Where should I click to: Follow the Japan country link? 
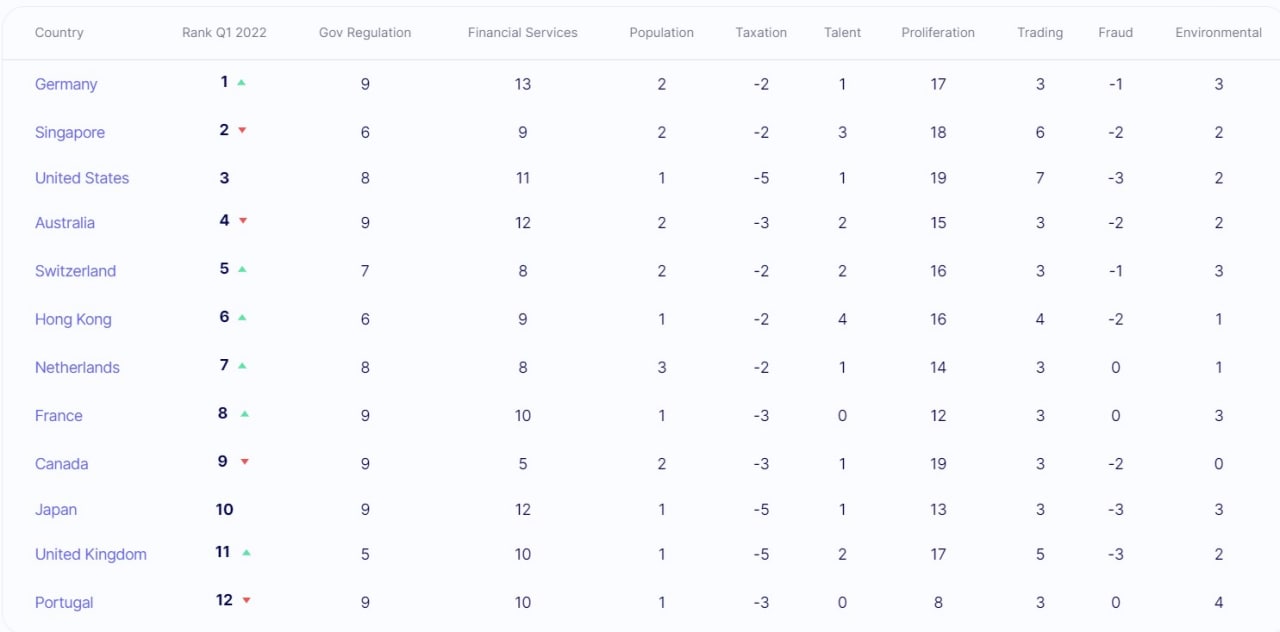56,510
